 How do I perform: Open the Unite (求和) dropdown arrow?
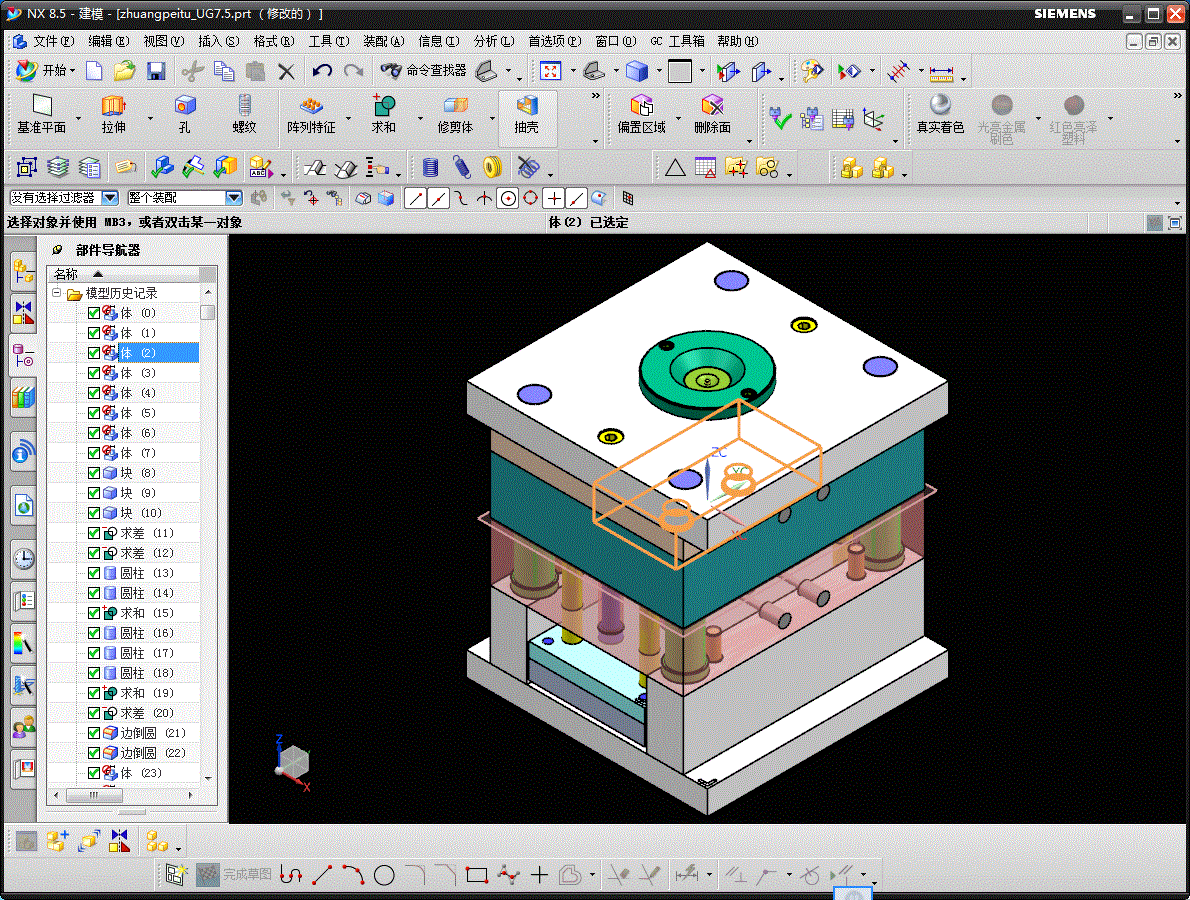click(x=420, y=118)
